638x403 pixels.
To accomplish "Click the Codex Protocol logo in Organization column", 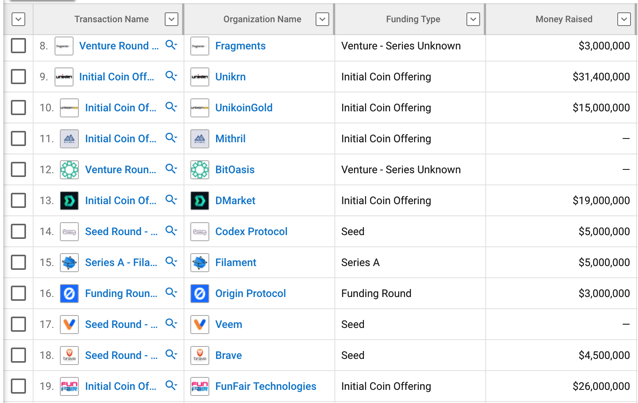I will coord(199,232).
